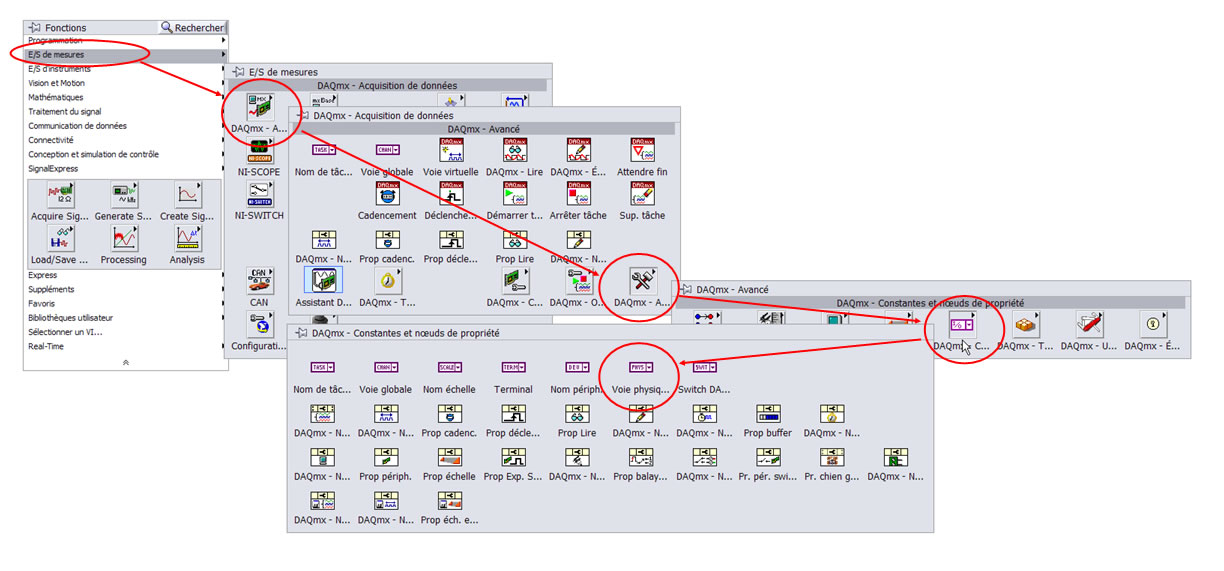Viewport: 1224px width, 571px height.
Task: Expand the Express category
Action: 126,275
